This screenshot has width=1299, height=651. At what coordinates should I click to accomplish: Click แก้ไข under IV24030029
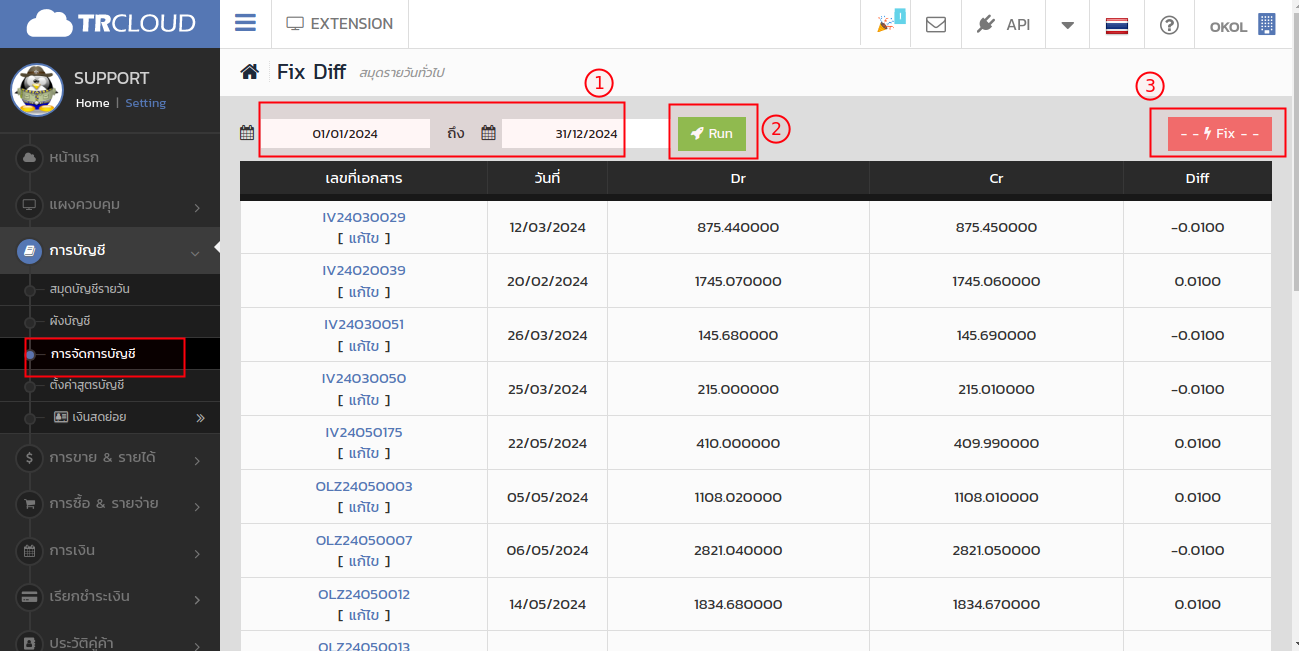[364, 238]
